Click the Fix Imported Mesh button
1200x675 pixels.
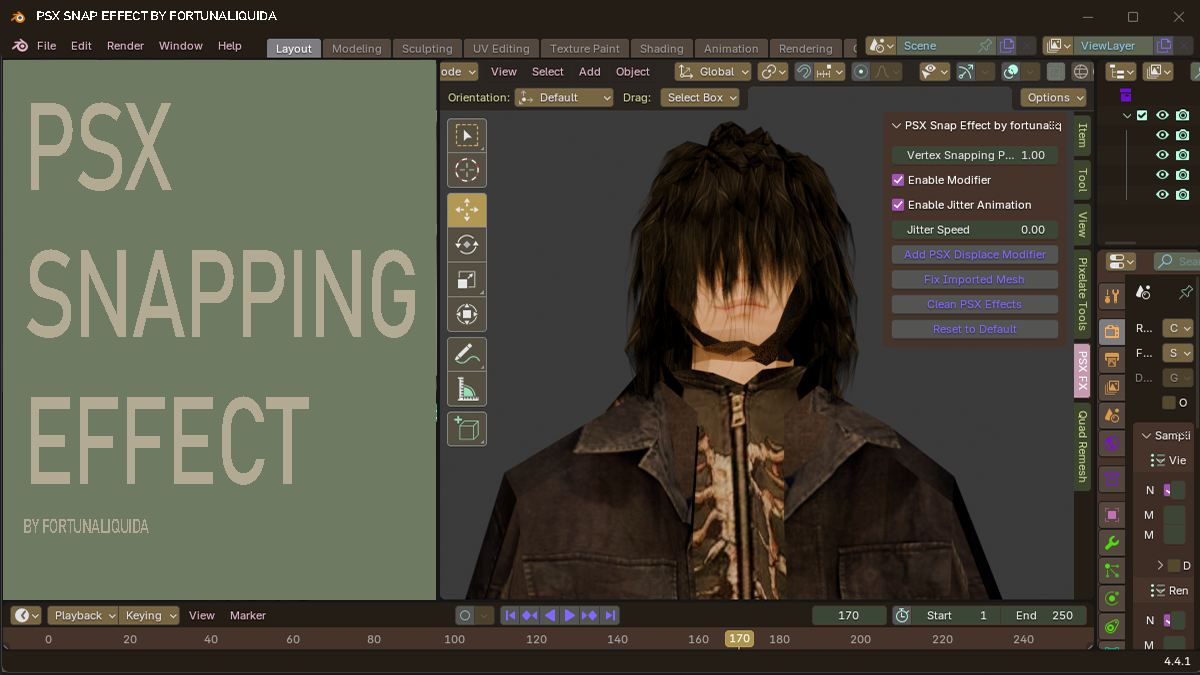click(975, 279)
